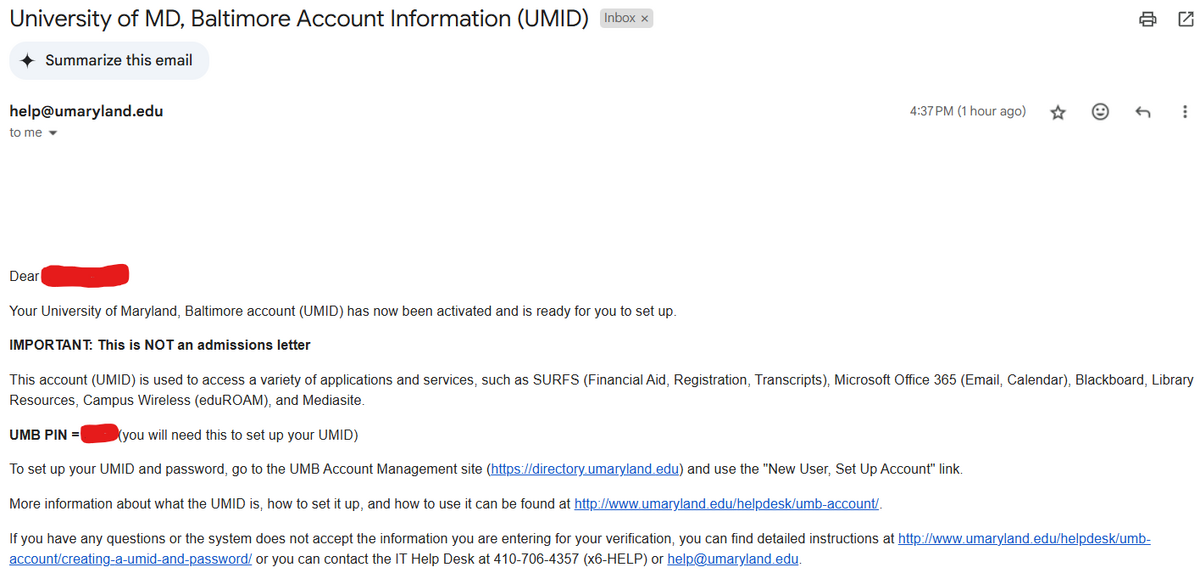The image size is (1200, 573).
Task: Click the email subject title text
Action: point(299,19)
